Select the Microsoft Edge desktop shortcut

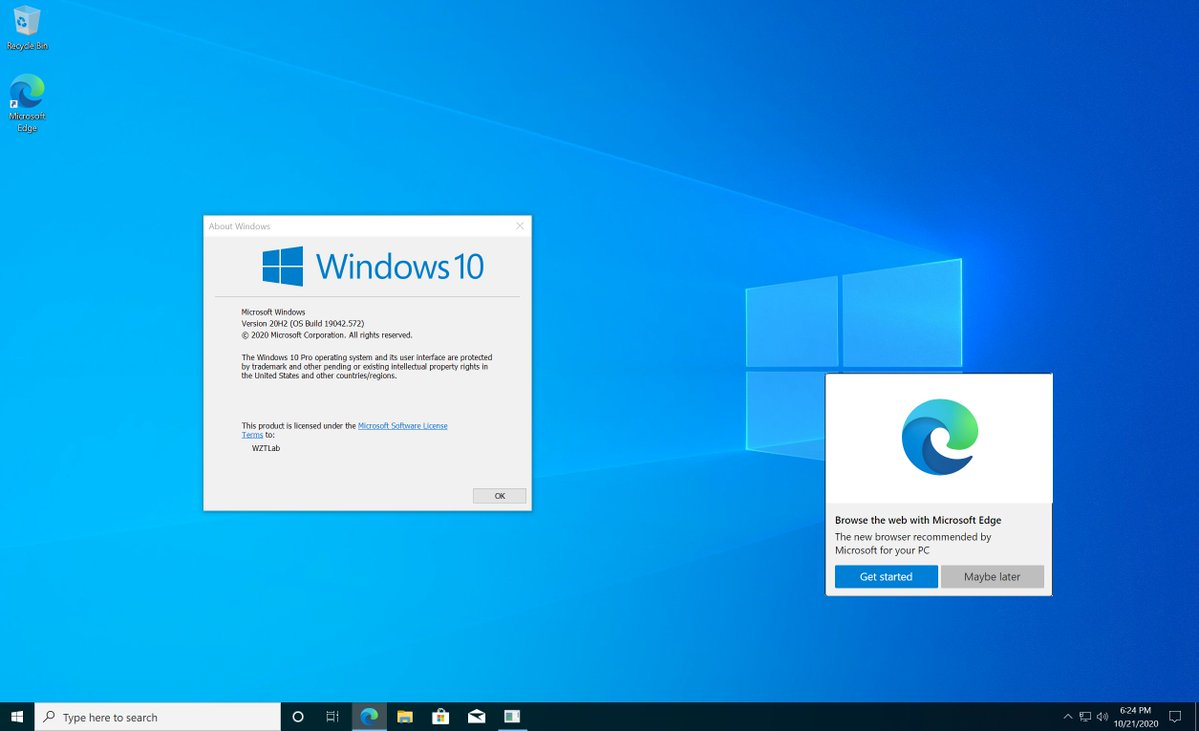[x=27, y=102]
